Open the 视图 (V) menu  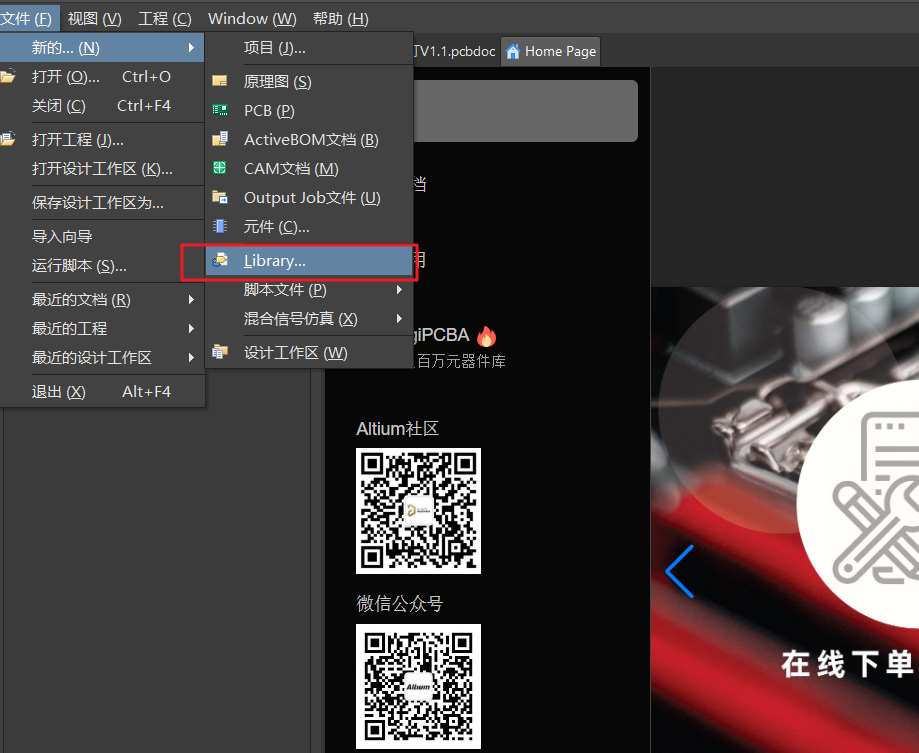[x=94, y=19]
